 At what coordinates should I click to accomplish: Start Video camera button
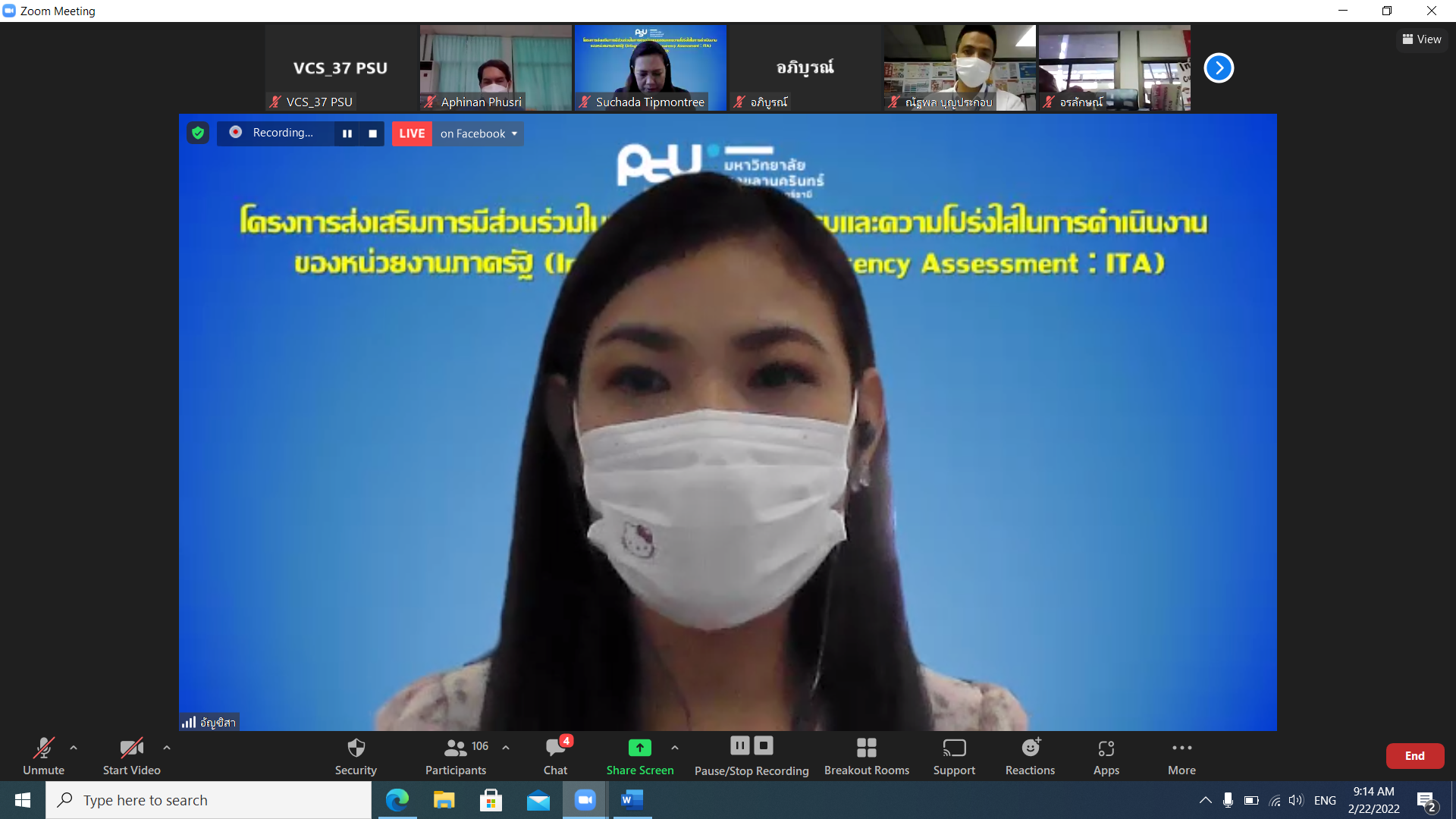point(131,756)
